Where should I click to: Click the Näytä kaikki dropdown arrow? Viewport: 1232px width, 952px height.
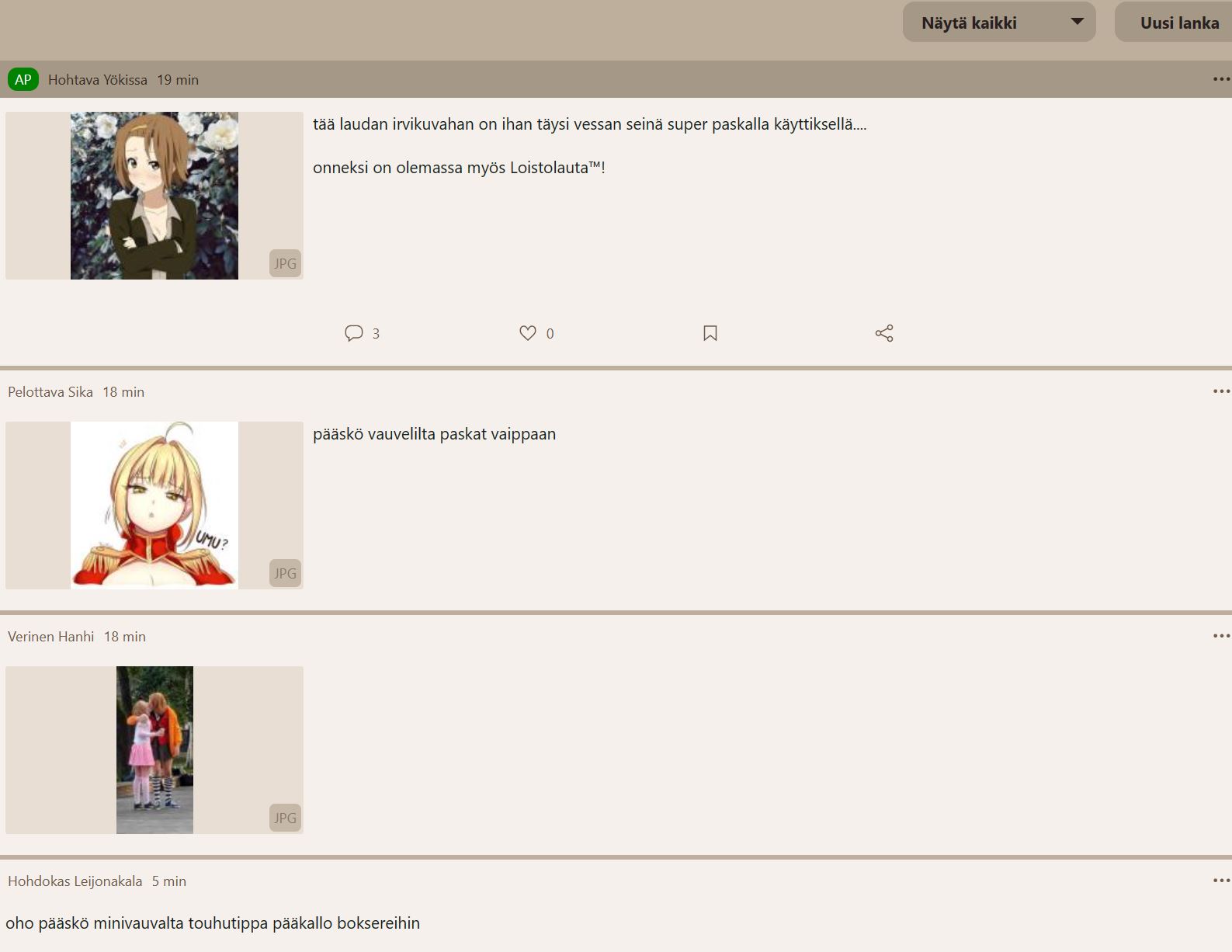(1078, 22)
